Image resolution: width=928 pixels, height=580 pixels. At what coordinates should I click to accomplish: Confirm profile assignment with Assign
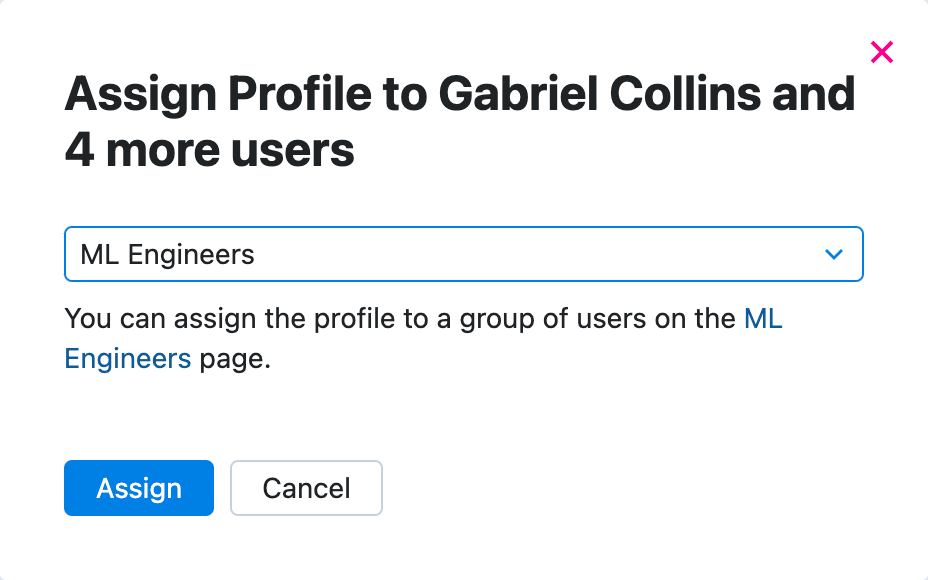pos(138,488)
